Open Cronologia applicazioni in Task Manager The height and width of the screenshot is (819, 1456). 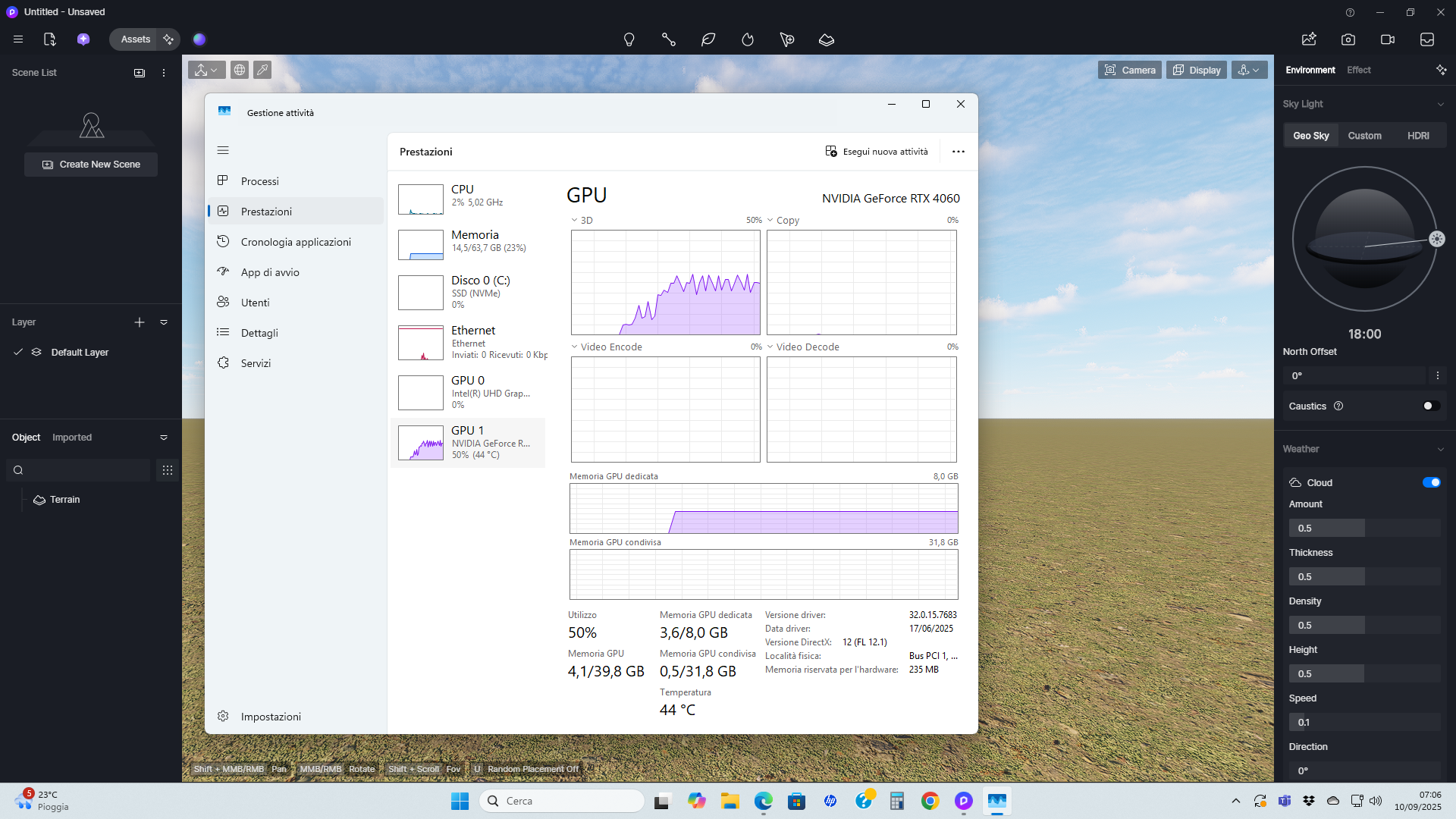[296, 242]
